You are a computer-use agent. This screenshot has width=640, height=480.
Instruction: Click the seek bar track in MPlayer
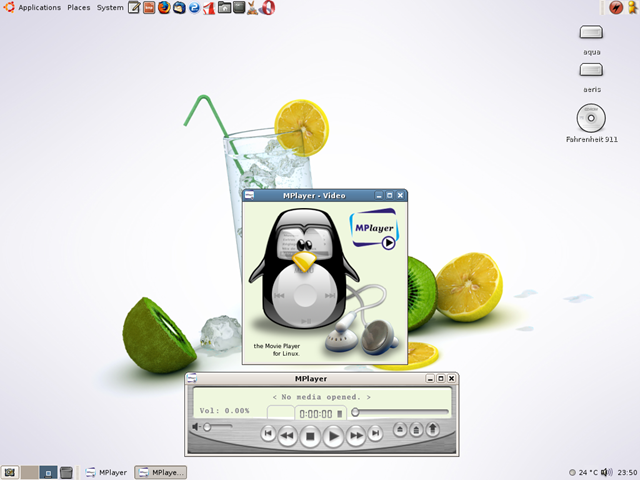[400, 412]
